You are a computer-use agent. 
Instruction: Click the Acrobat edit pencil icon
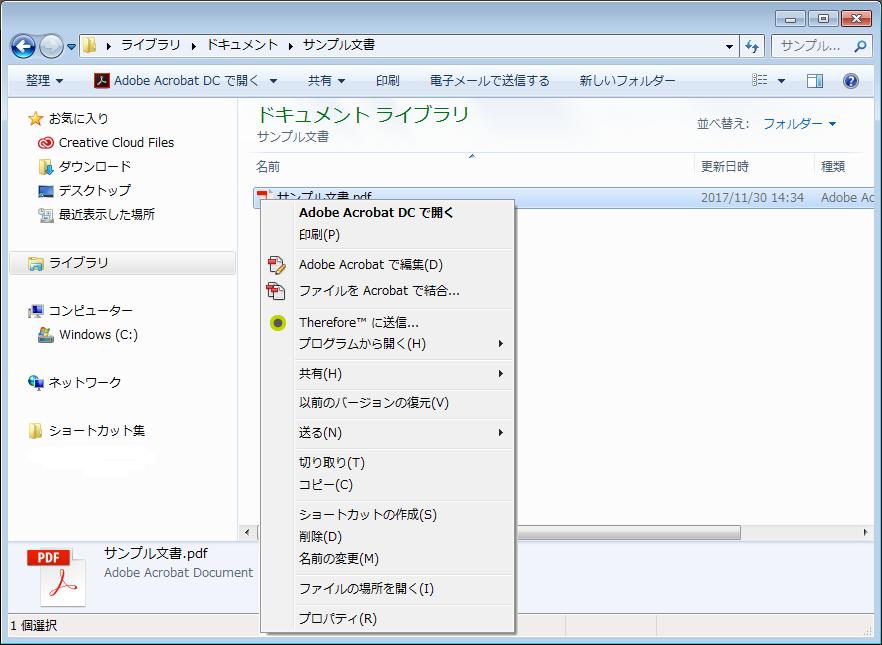[x=276, y=265]
